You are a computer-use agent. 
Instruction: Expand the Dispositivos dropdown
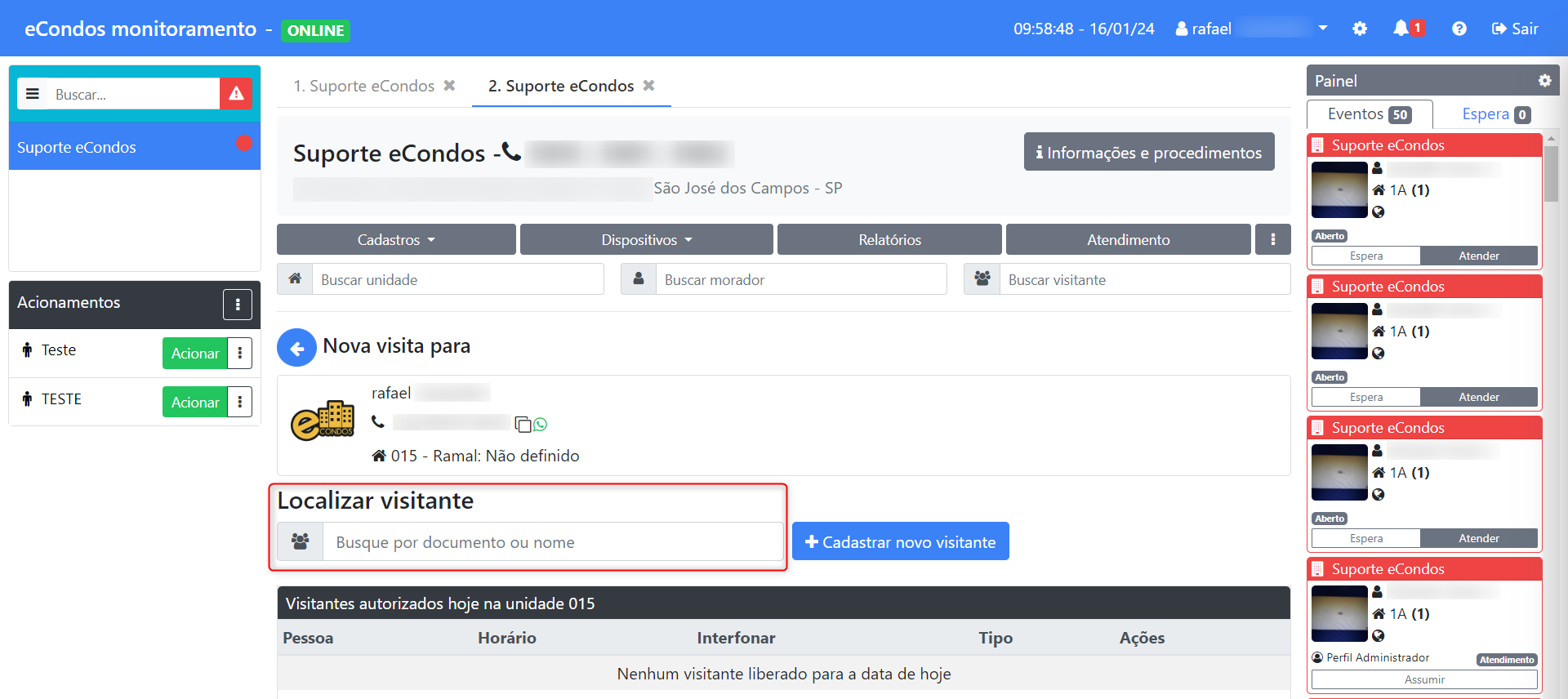pyautogui.click(x=646, y=240)
